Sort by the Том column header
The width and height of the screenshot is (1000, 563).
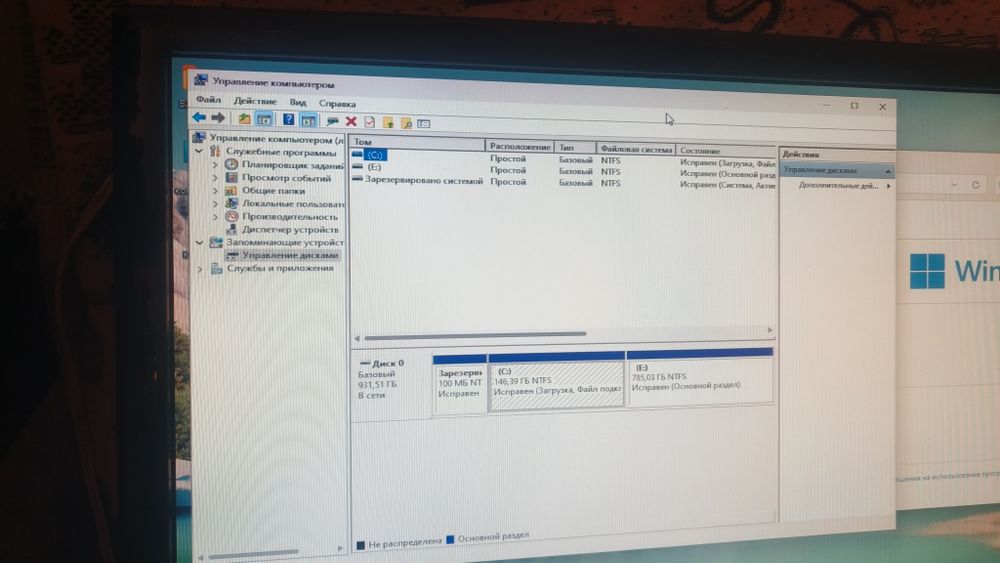click(418, 142)
